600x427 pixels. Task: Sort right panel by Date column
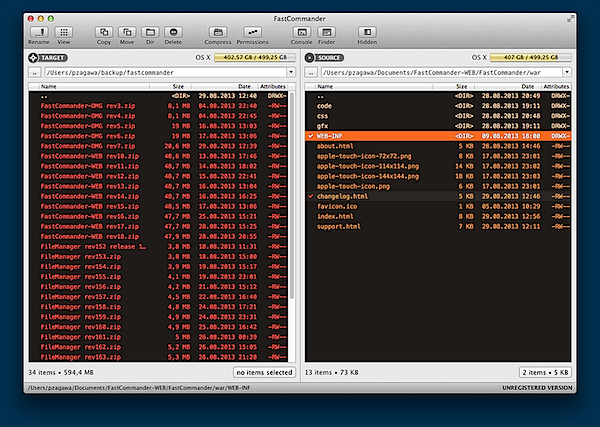(508, 86)
